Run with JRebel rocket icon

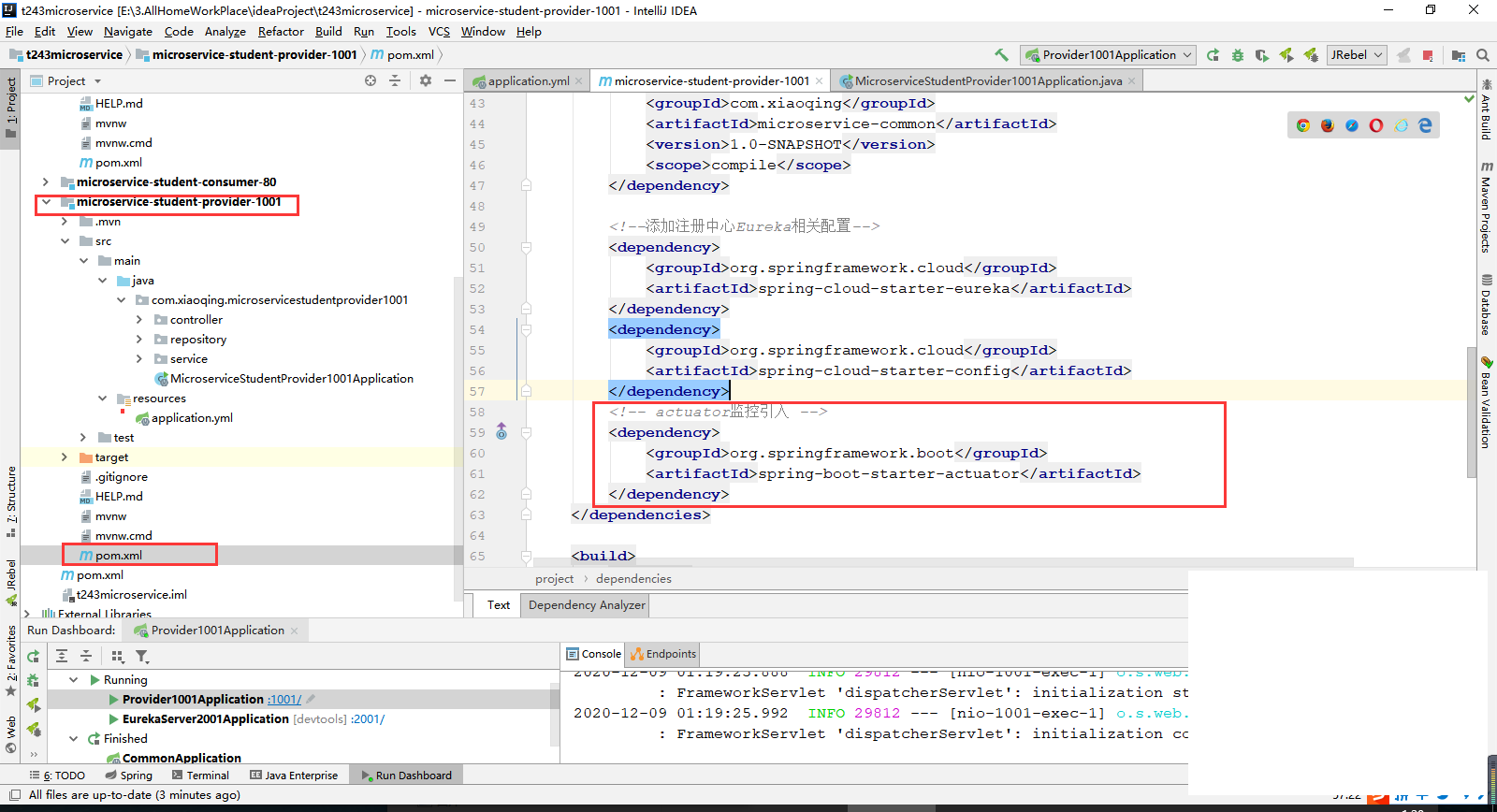click(1286, 55)
